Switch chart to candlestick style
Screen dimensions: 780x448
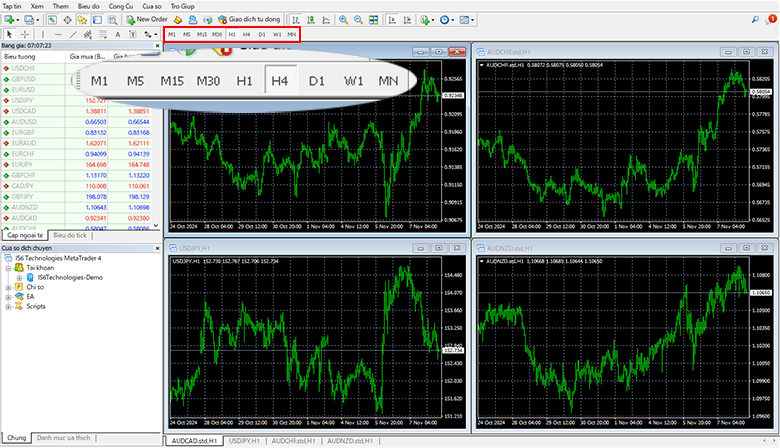(311, 20)
